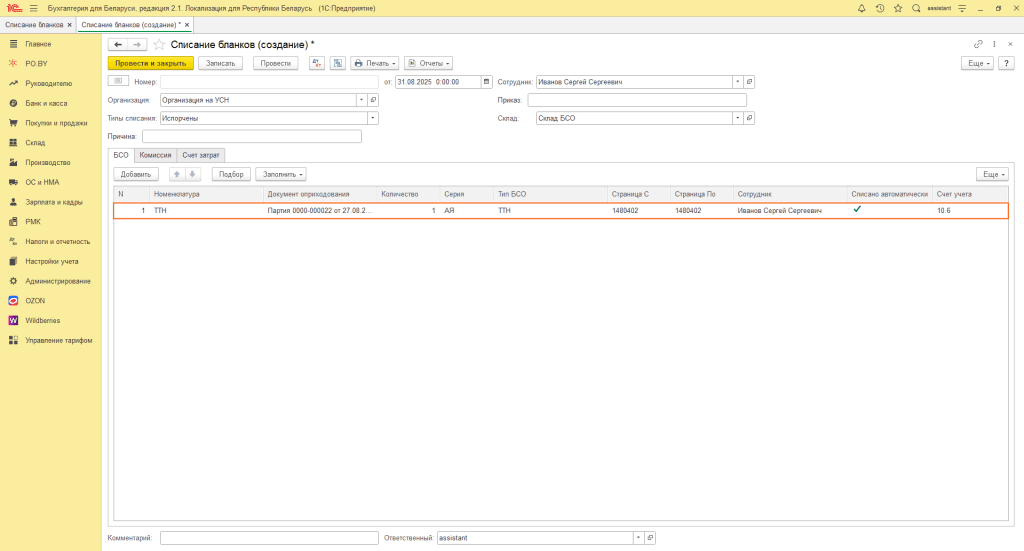This screenshot has width=1024, height=551.
Task: Click Номенклатура column header
Action: pos(206,194)
